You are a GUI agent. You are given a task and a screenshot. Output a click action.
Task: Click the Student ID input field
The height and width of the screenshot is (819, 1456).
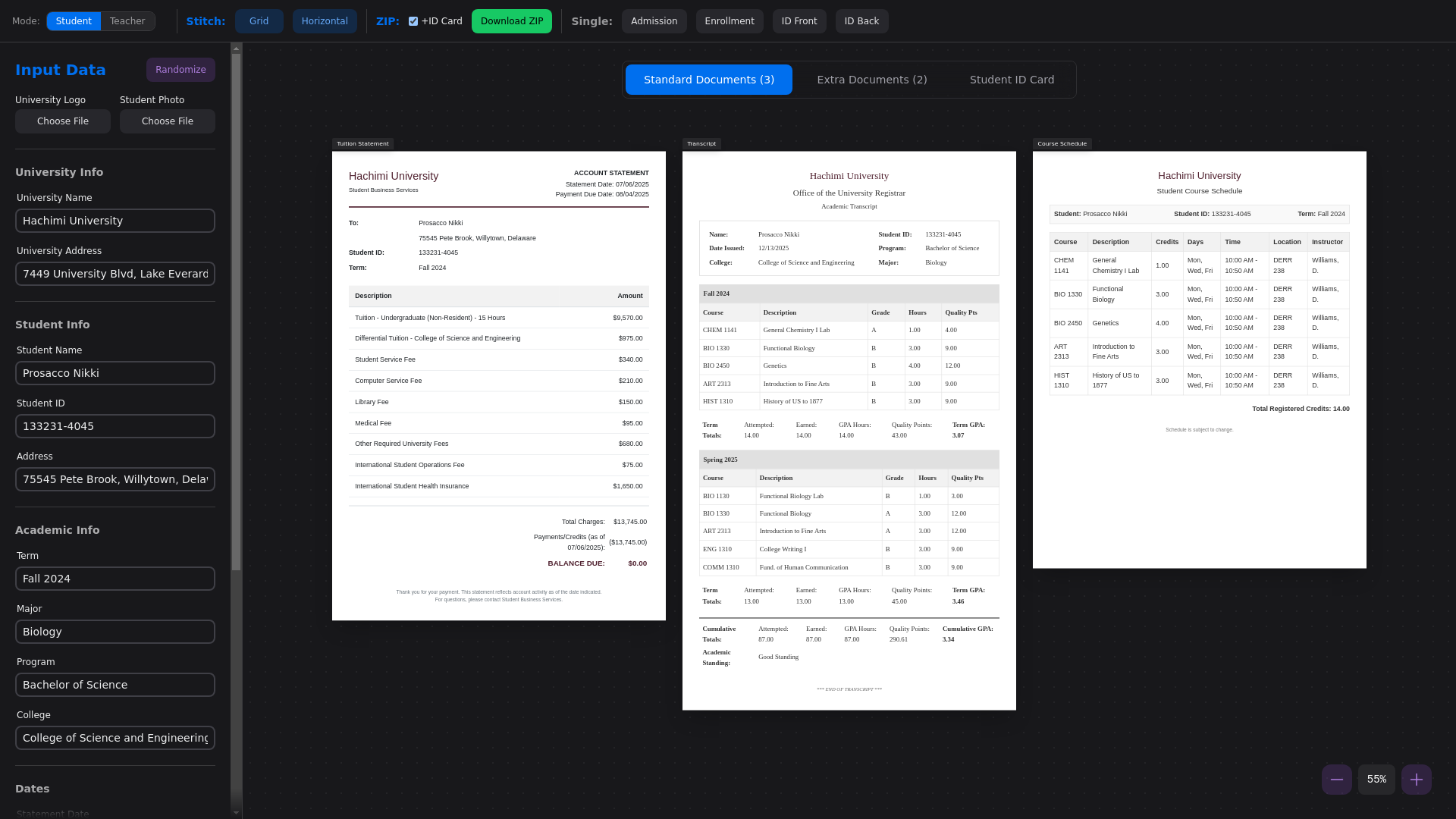click(115, 426)
